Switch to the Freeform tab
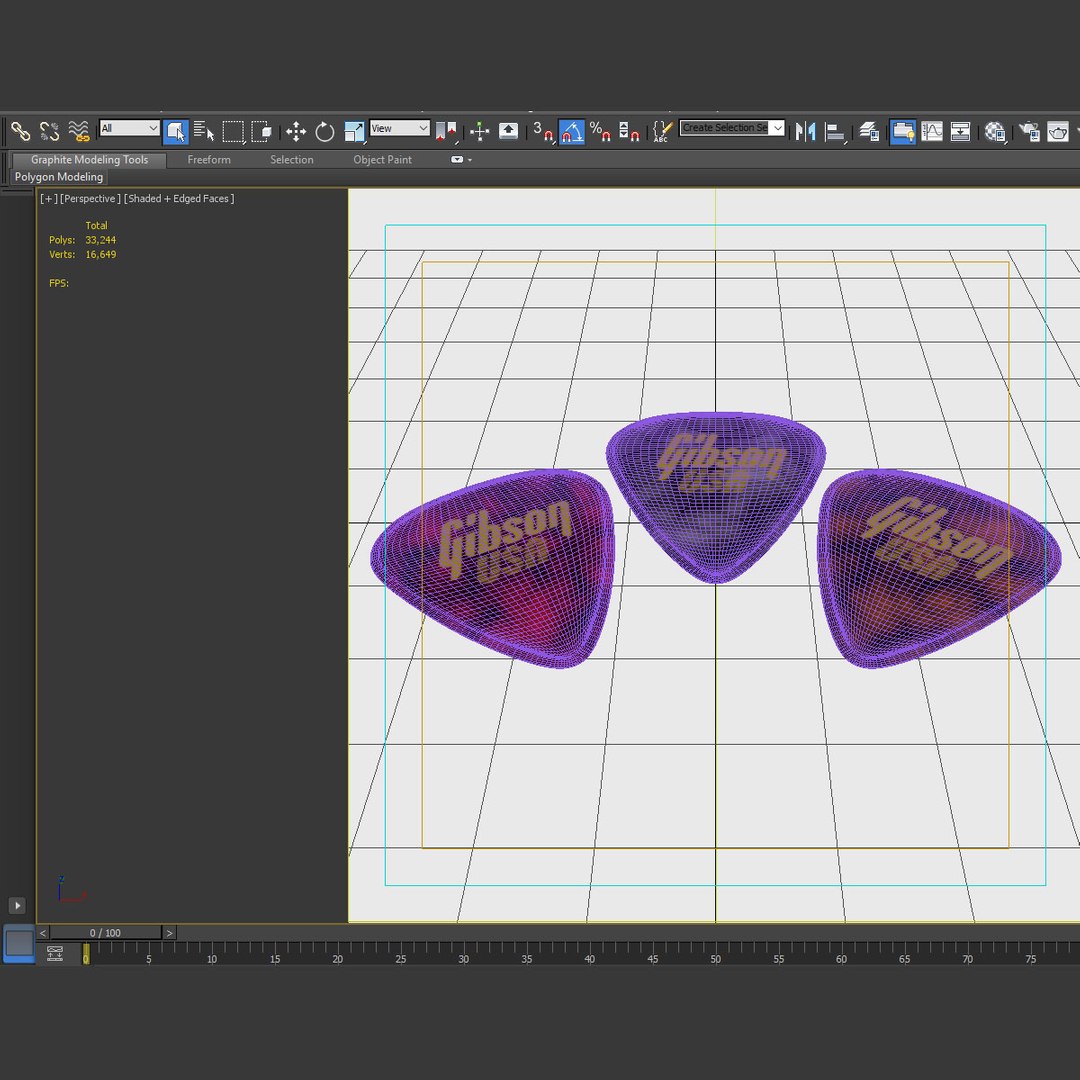The height and width of the screenshot is (1080, 1080). [209, 160]
